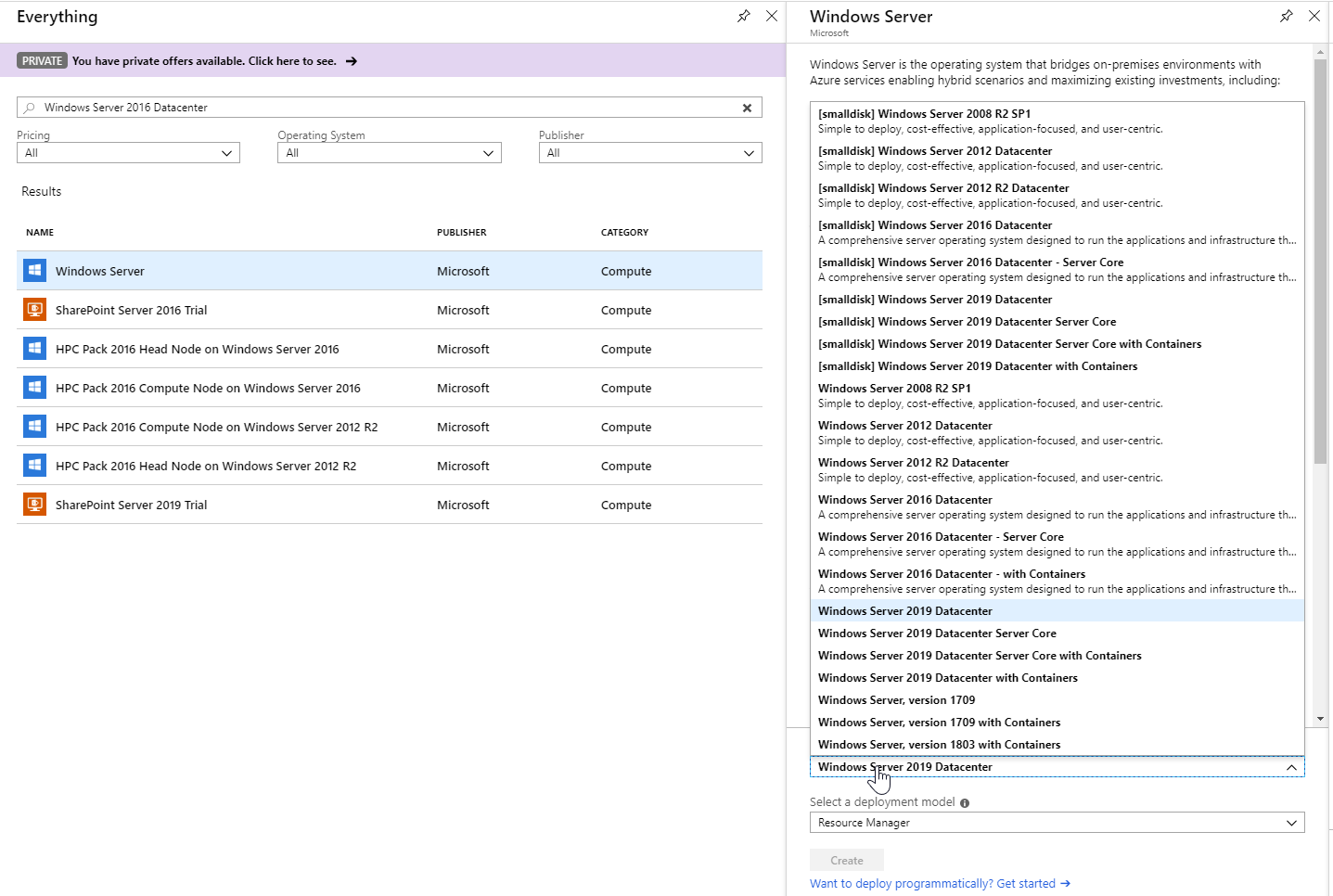Click the NAME column header
Image resolution: width=1333 pixels, height=896 pixels.
[40, 232]
